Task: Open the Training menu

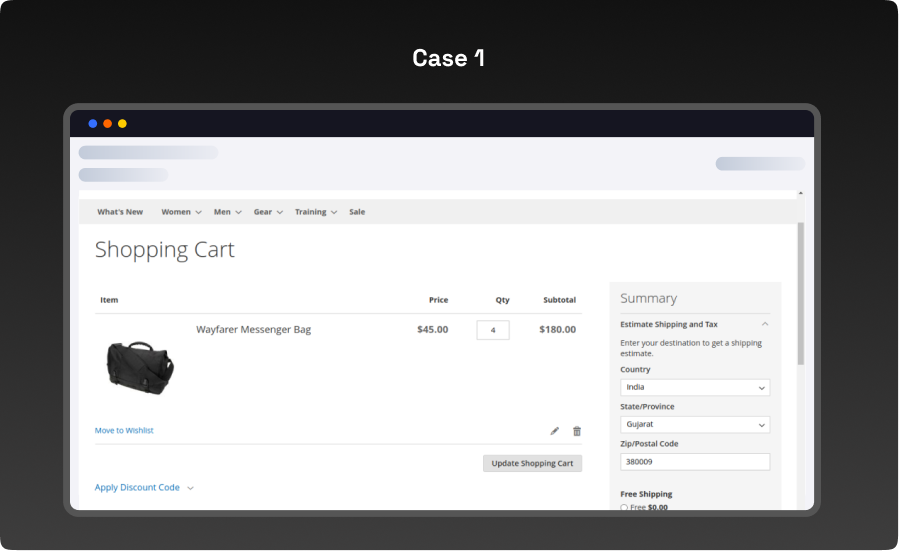Action: [x=315, y=212]
